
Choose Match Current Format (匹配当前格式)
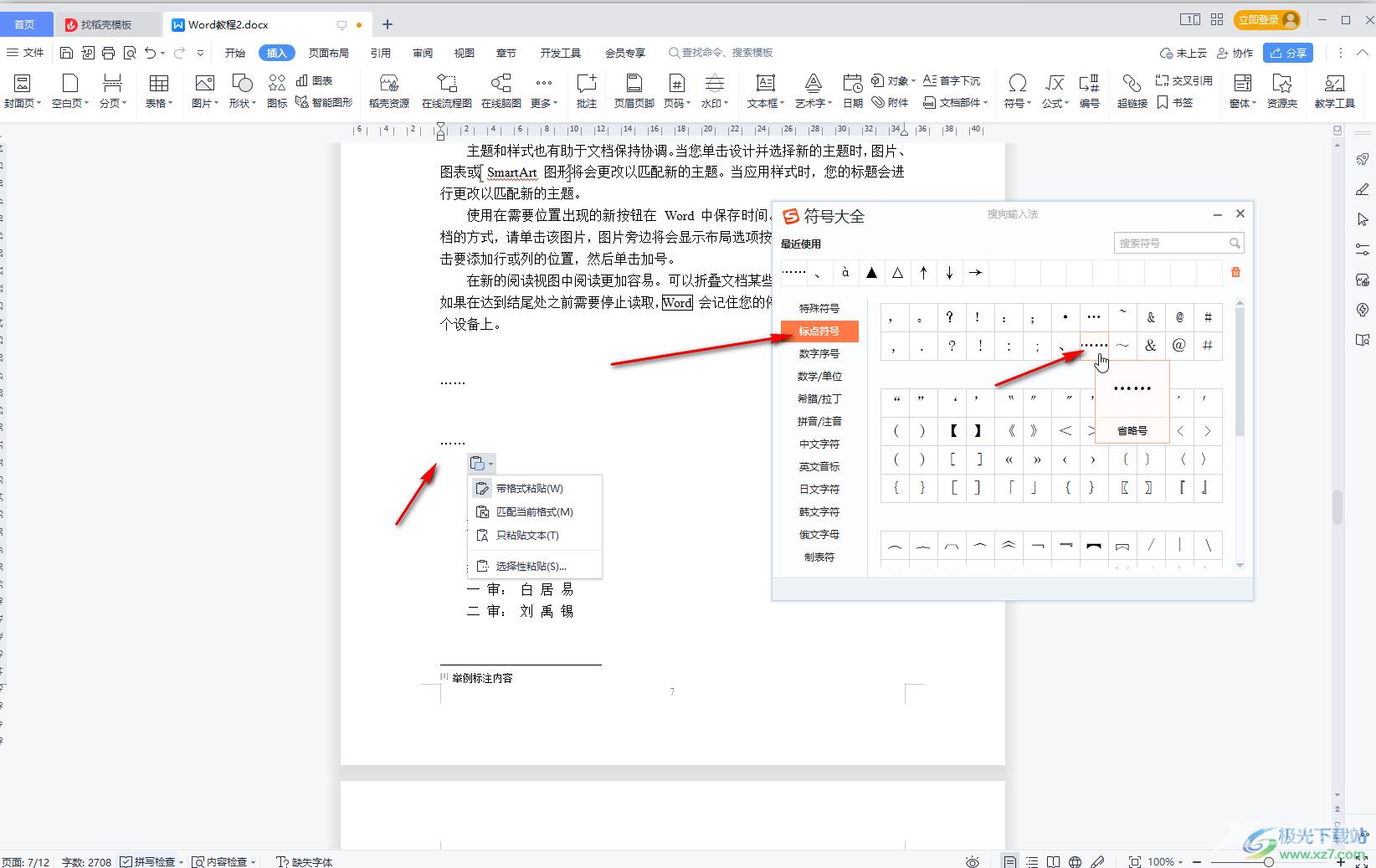(x=535, y=511)
